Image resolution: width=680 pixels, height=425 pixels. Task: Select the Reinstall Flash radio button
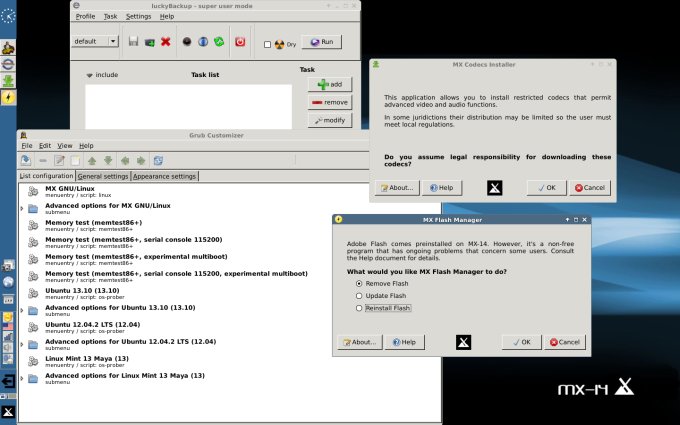(x=359, y=308)
